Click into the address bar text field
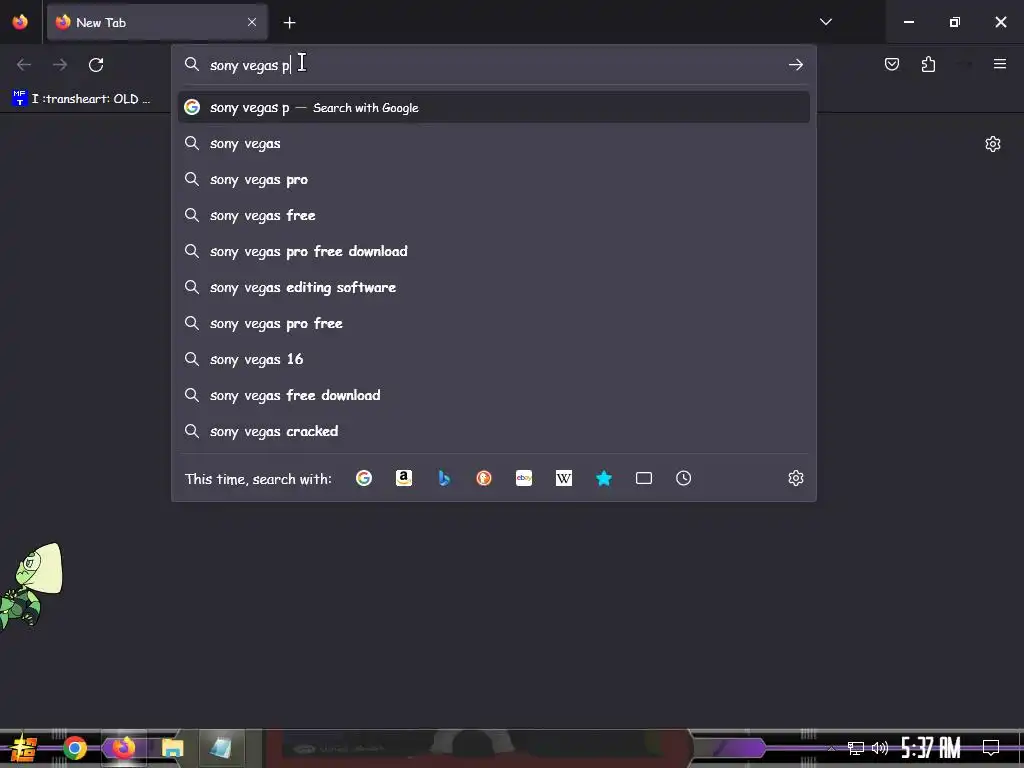 [x=494, y=65]
